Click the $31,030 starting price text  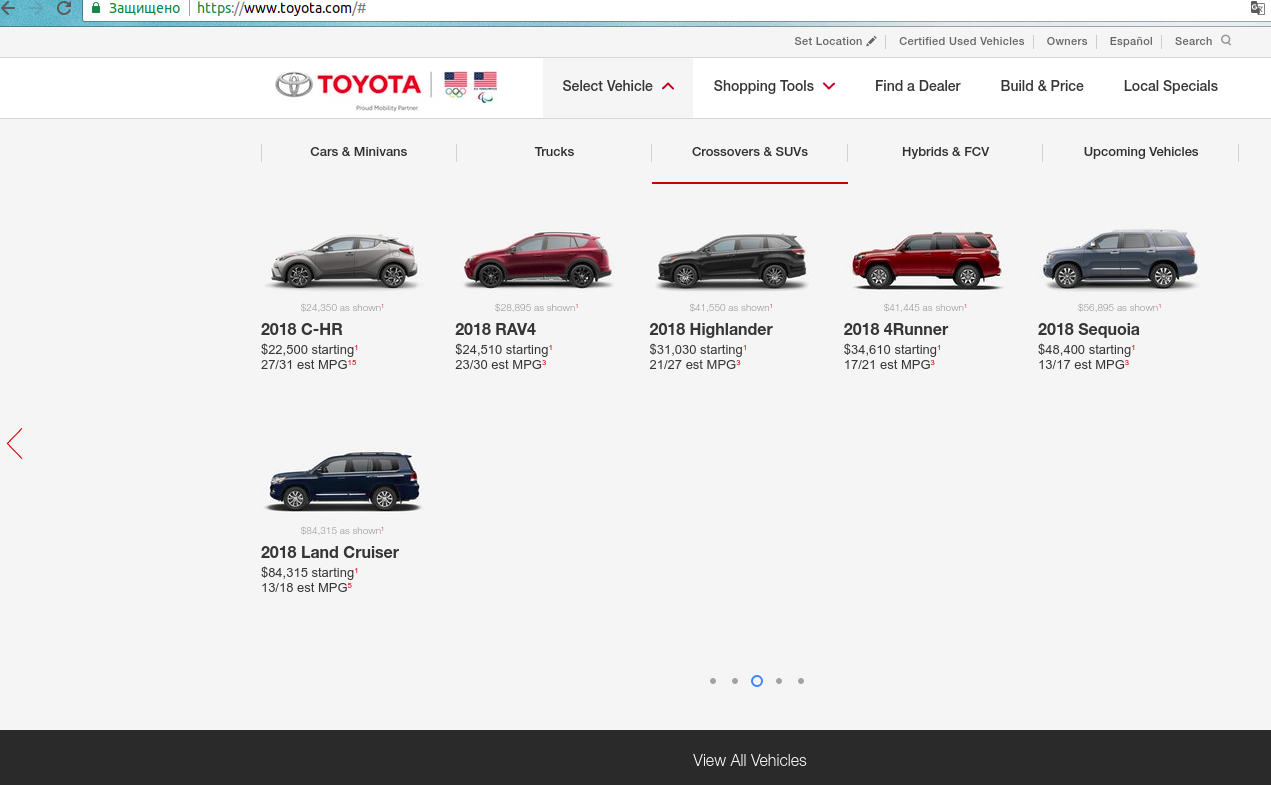(x=696, y=350)
